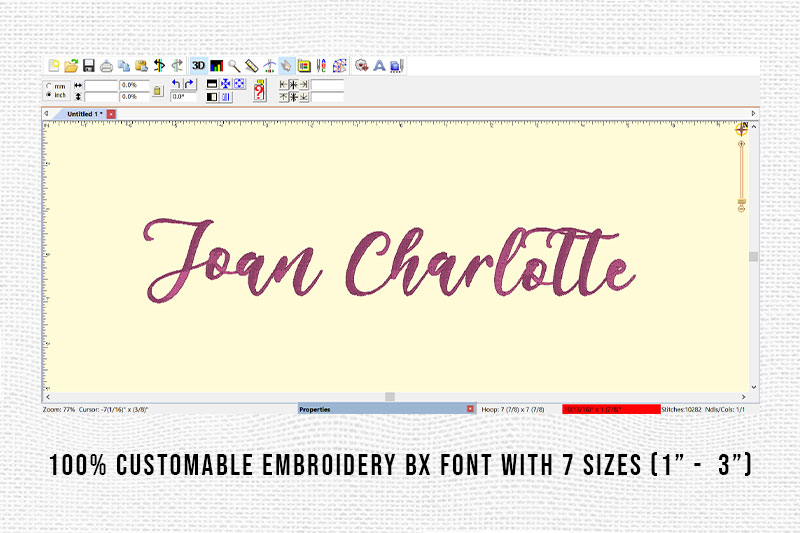This screenshot has height=533, width=800.
Task: Rotate right with the clockwise arrow
Action: click(x=189, y=84)
